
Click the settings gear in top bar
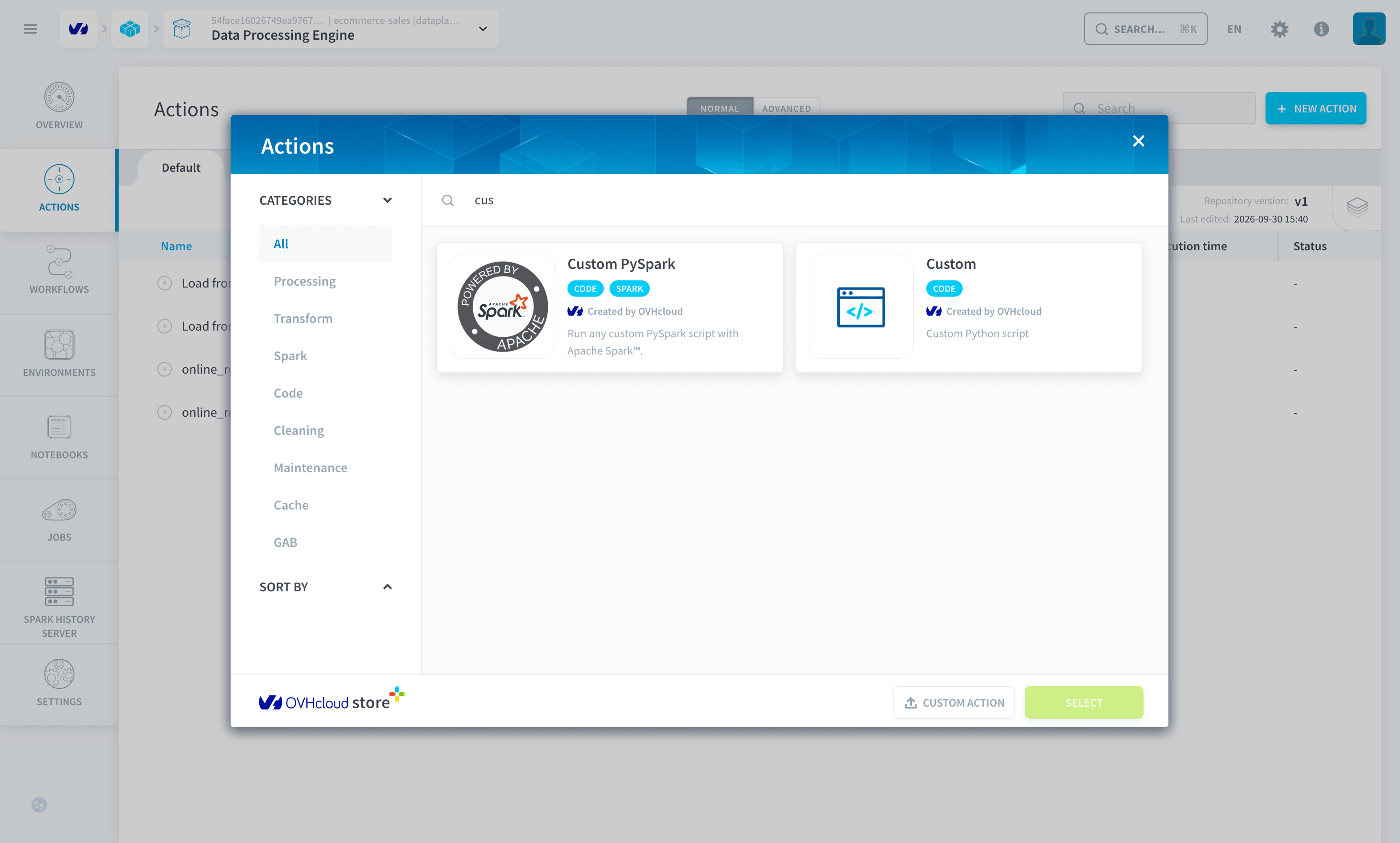pyautogui.click(x=1279, y=29)
